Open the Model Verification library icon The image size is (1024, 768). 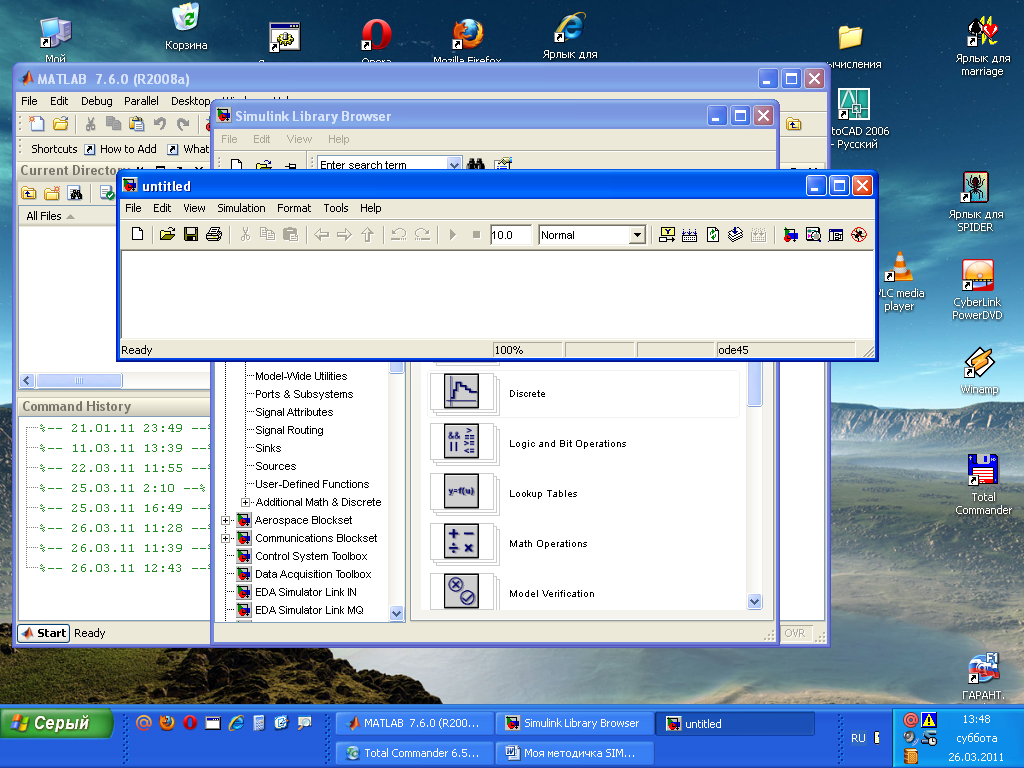(x=461, y=591)
